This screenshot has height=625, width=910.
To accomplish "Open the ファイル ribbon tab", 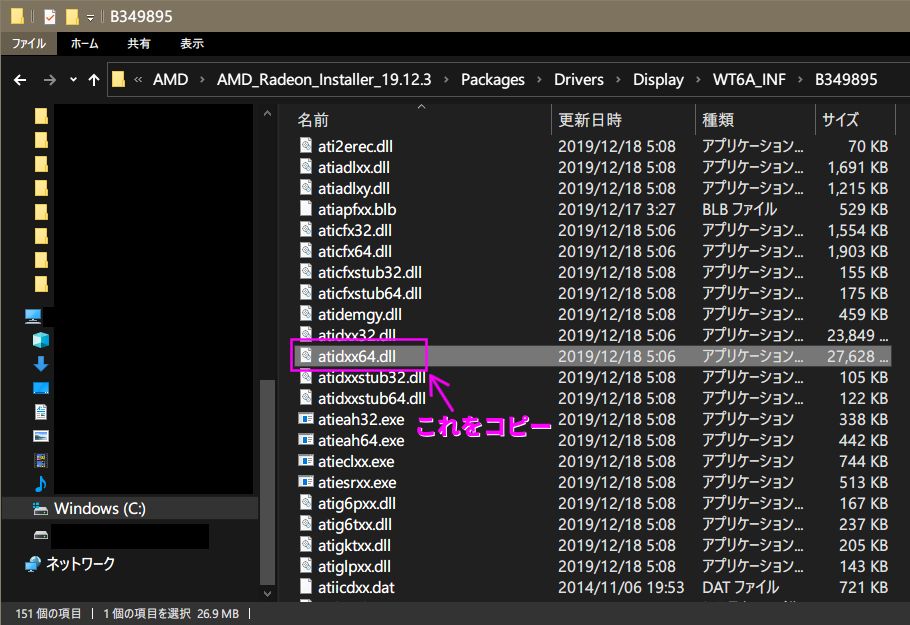I will [x=28, y=44].
